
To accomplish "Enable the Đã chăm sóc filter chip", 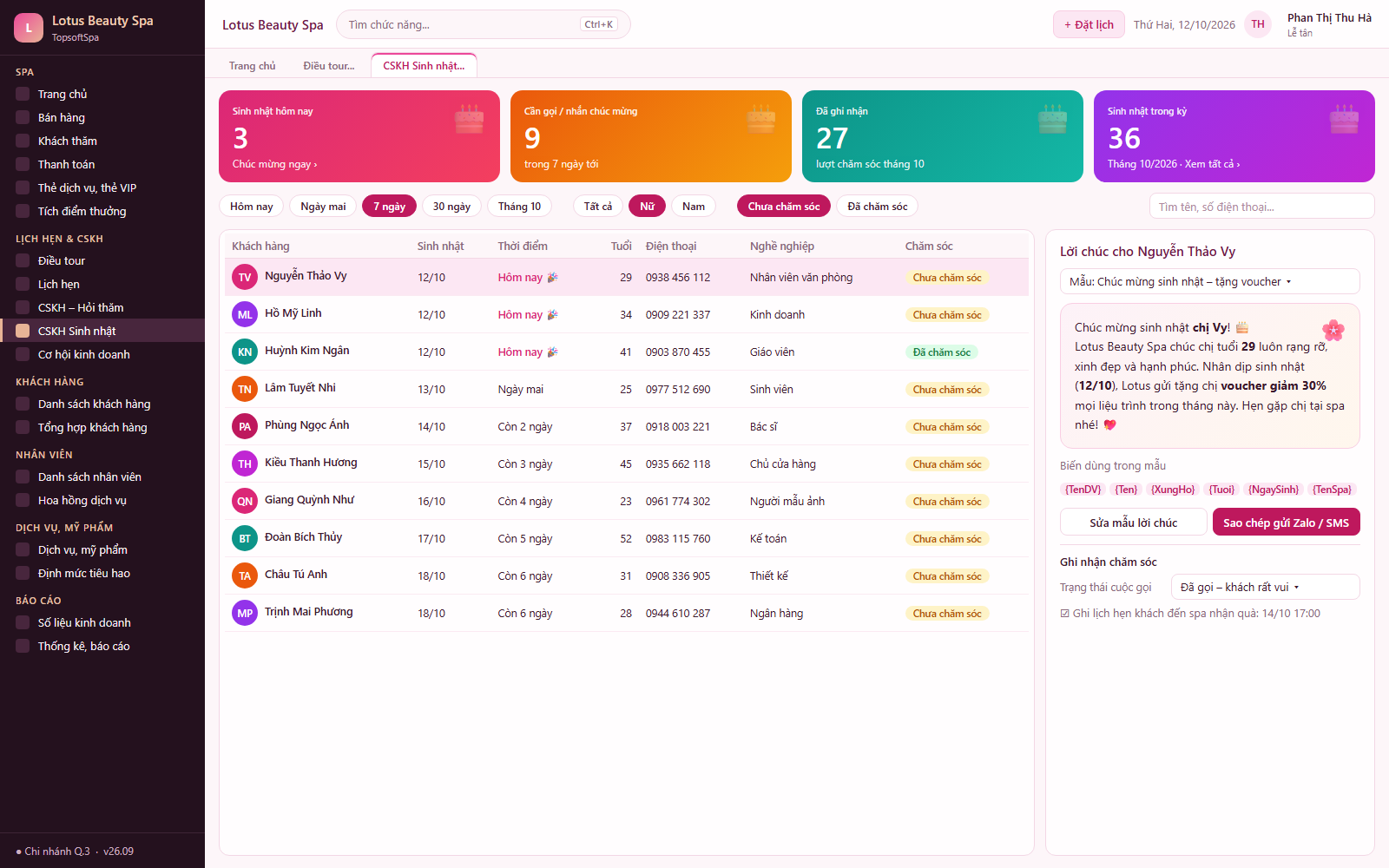I will coord(877,207).
